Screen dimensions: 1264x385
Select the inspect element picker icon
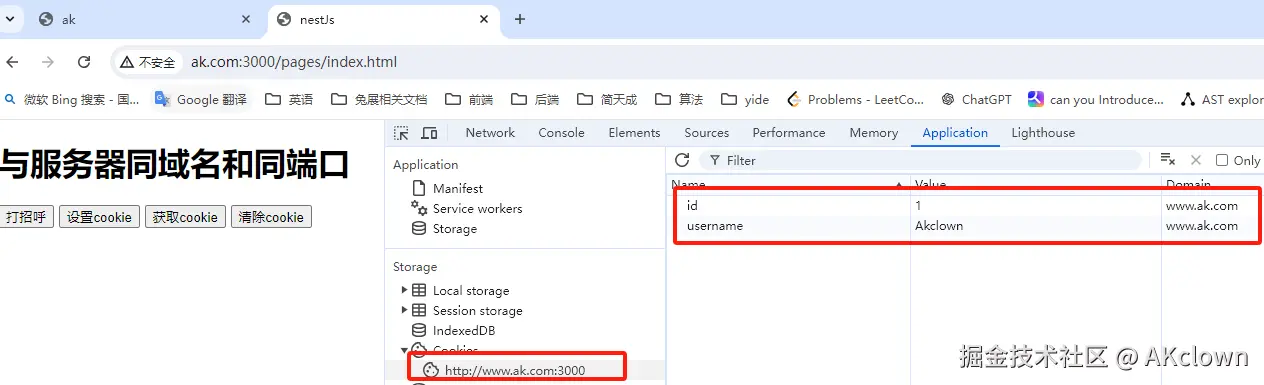pos(401,133)
